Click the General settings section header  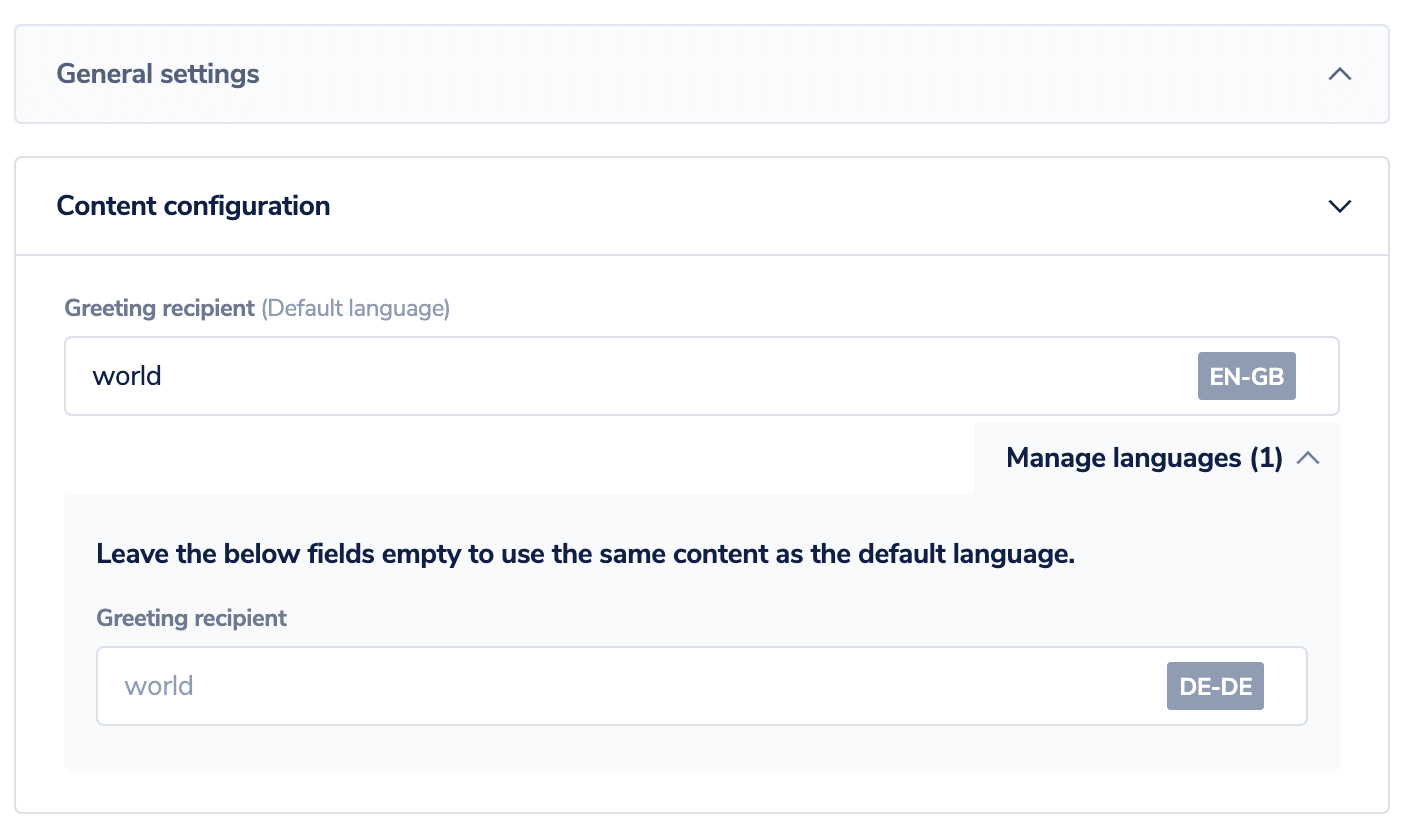pyautogui.click(x=157, y=74)
